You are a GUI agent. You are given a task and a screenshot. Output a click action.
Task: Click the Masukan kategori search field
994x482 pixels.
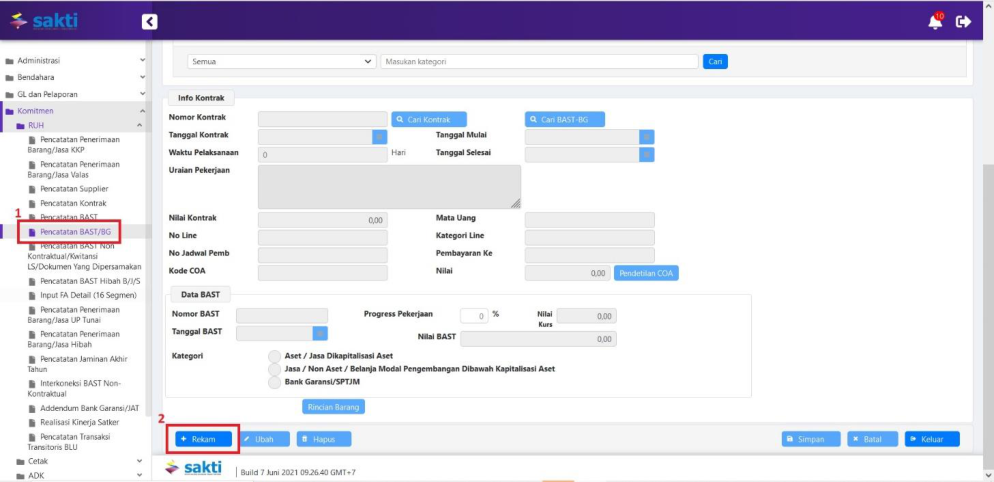(538, 61)
